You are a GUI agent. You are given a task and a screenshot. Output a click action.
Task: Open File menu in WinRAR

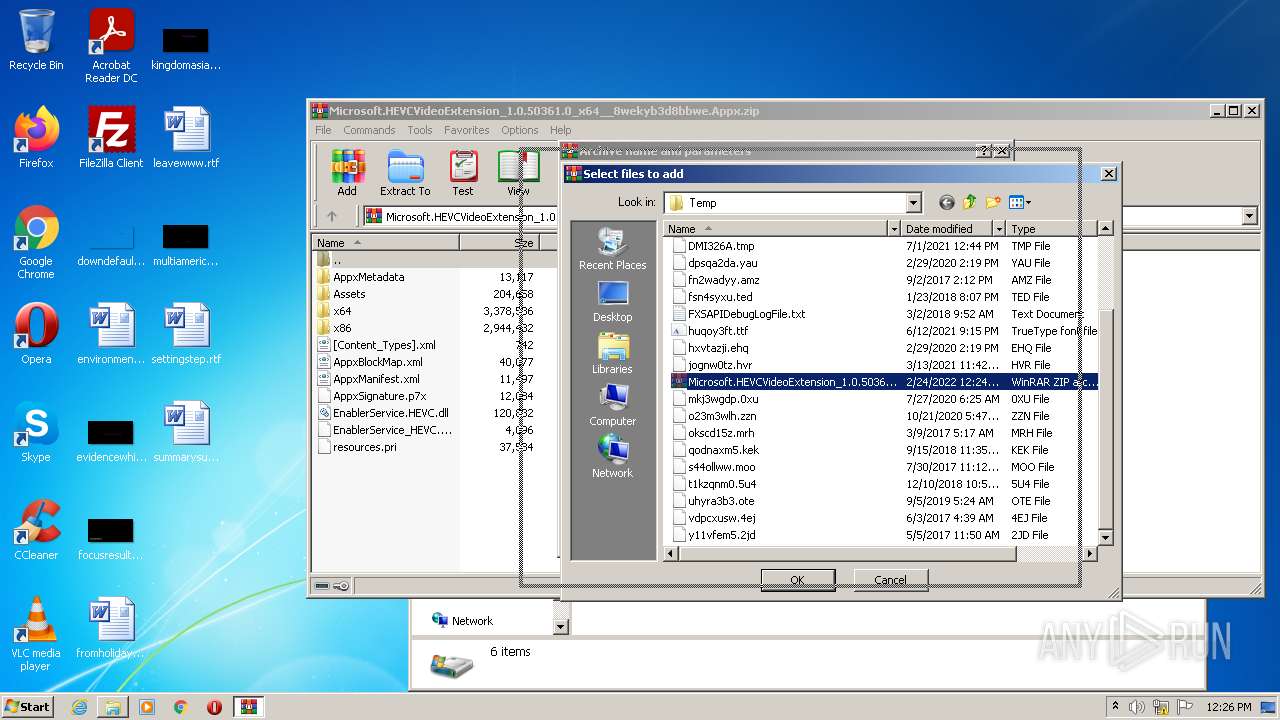click(323, 130)
